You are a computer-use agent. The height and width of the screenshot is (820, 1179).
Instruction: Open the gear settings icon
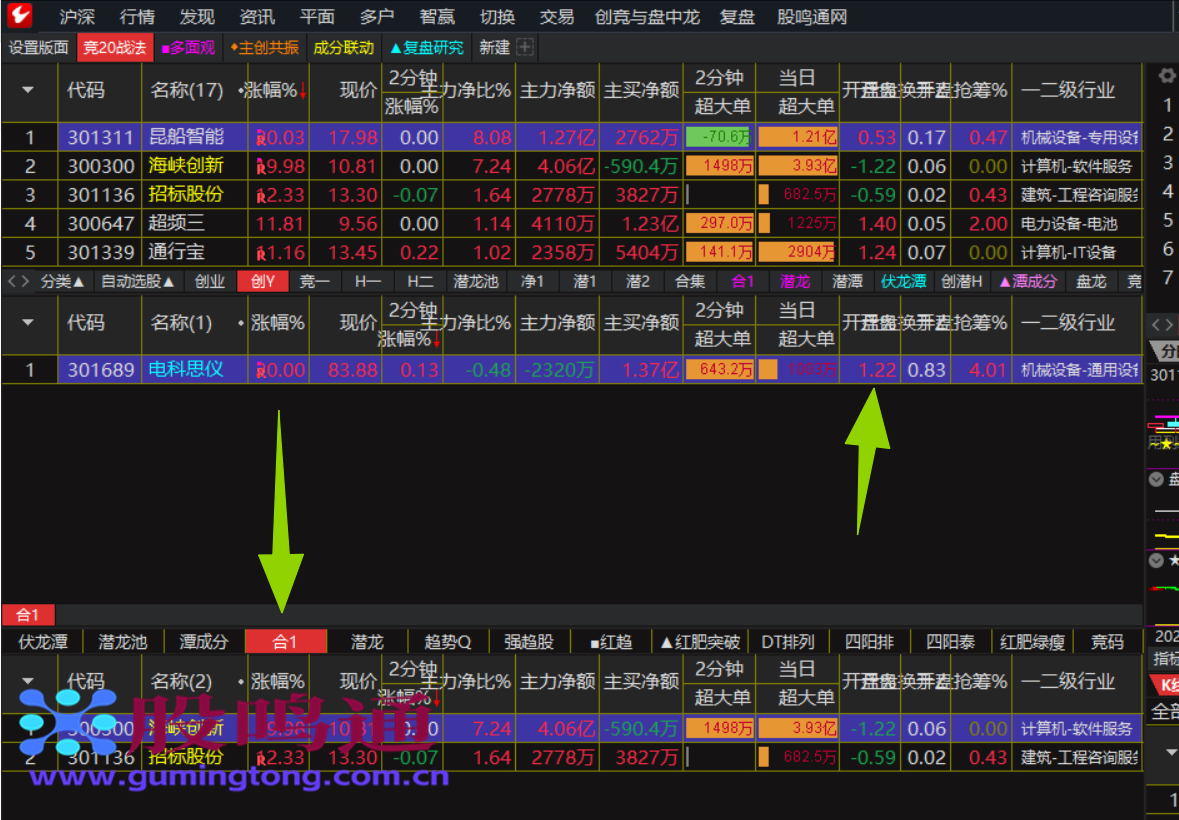click(1166, 75)
